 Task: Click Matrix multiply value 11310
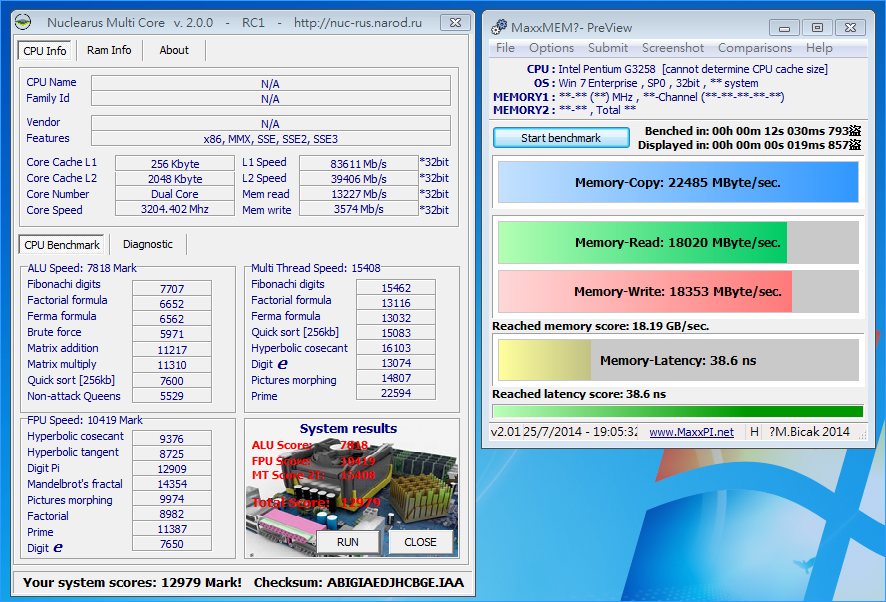[172, 365]
